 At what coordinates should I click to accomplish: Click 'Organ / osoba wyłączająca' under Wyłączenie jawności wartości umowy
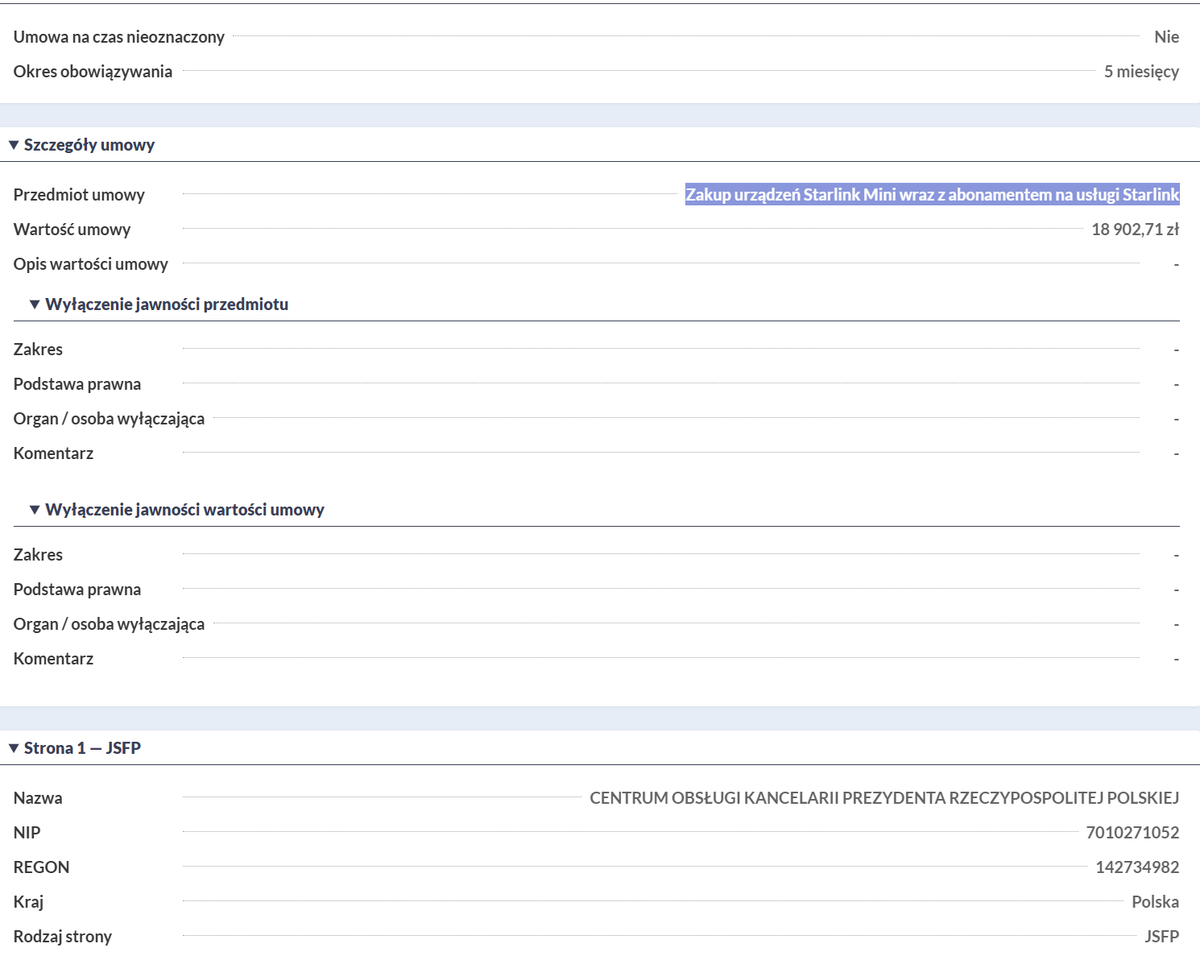click(x=109, y=624)
